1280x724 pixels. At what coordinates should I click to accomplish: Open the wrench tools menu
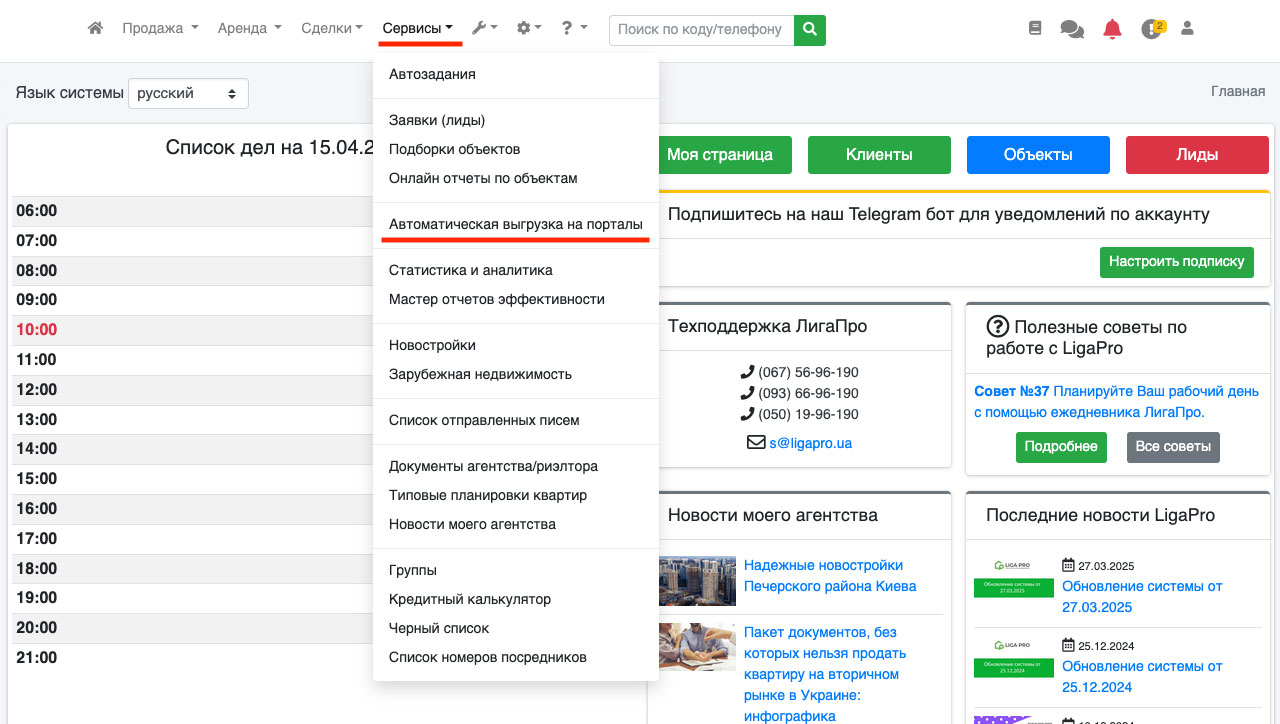(x=485, y=29)
